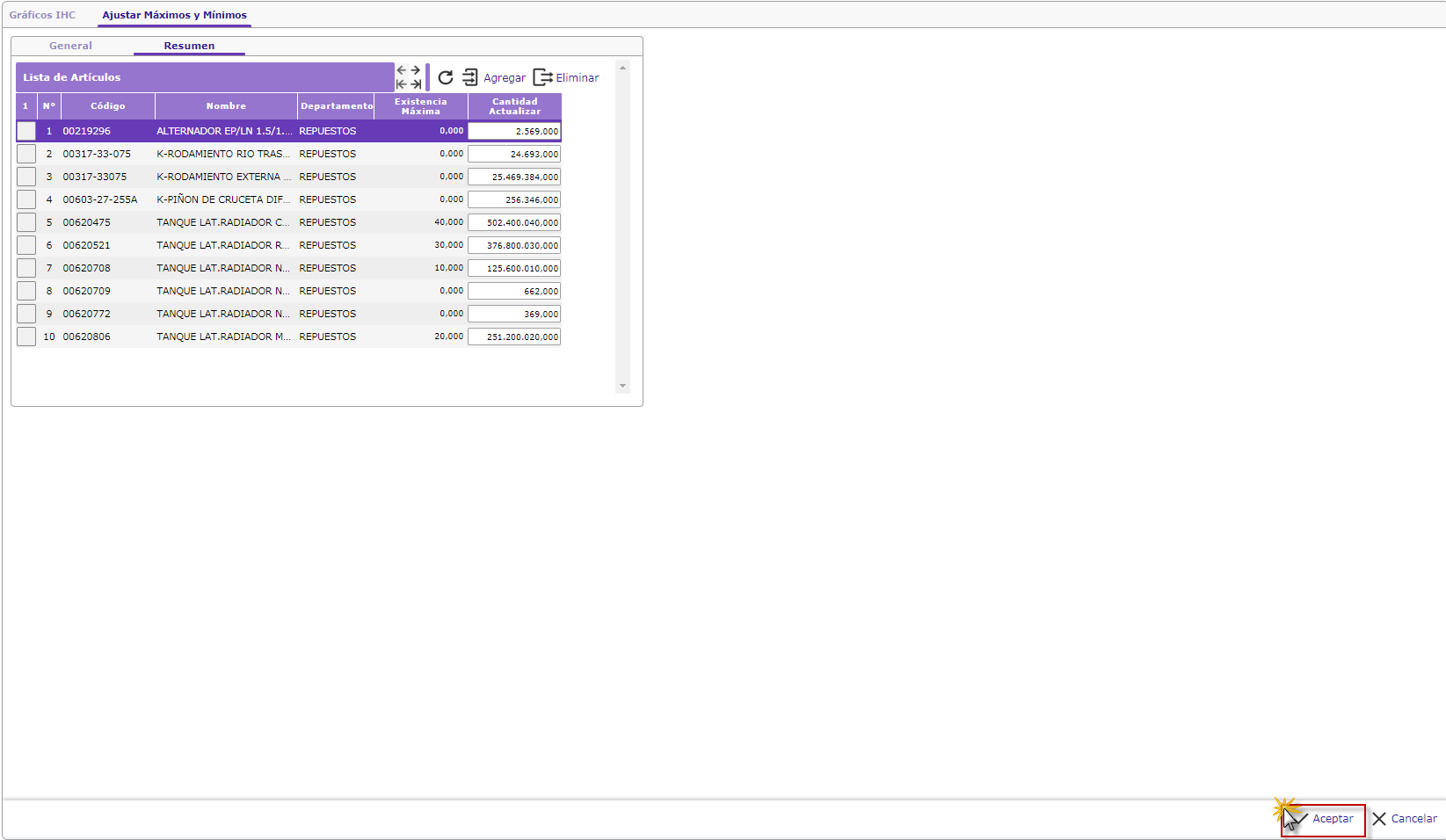The width and height of the screenshot is (1446, 840).
Task: Refresh the article list
Action: point(446,77)
